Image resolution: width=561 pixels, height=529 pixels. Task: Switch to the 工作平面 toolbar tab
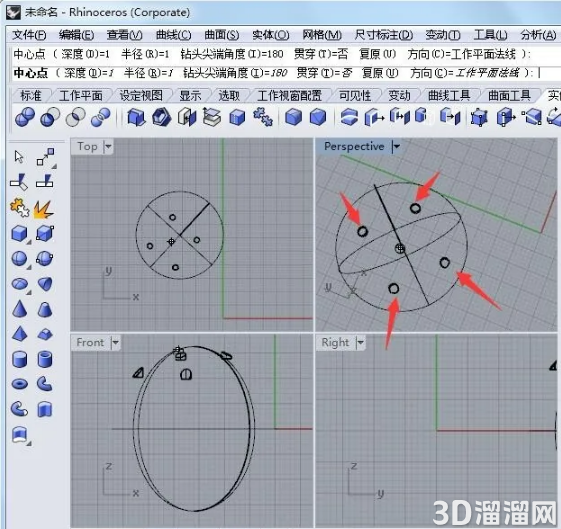point(81,95)
